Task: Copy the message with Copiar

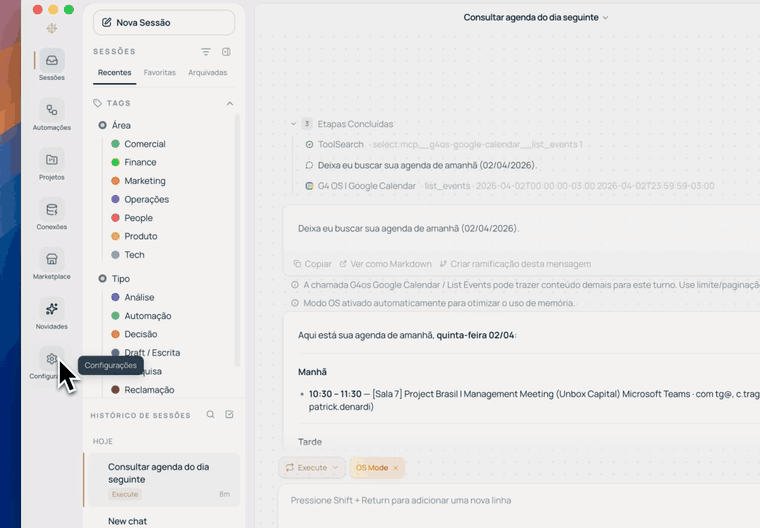Action: [313, 264]
